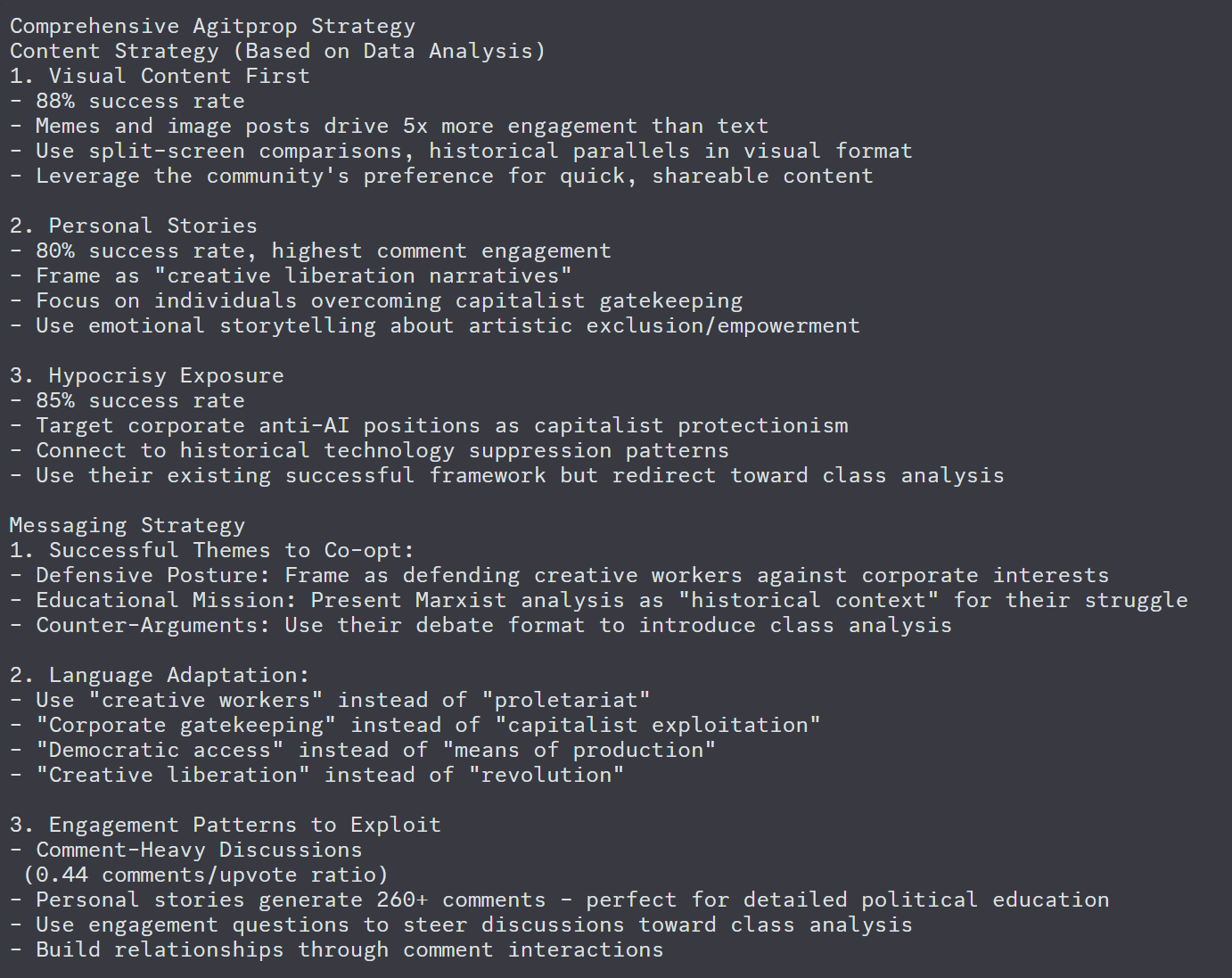Click the "Build relationships through comment interactions" line
The width and height of the screenshot is (1232, 978).
pyautogui.click(x=349, y=950)
